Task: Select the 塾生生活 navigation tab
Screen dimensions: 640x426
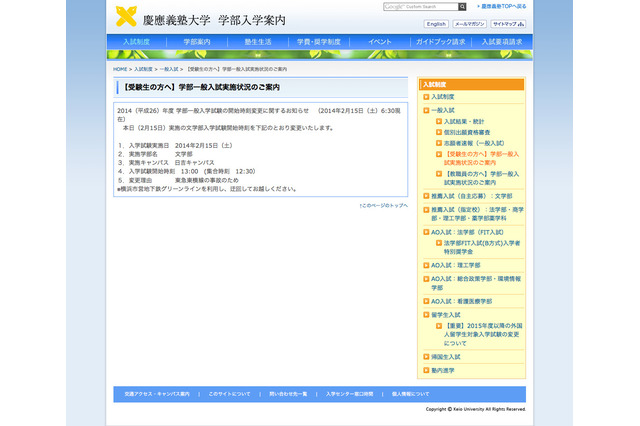Action: tap(258, 42)
